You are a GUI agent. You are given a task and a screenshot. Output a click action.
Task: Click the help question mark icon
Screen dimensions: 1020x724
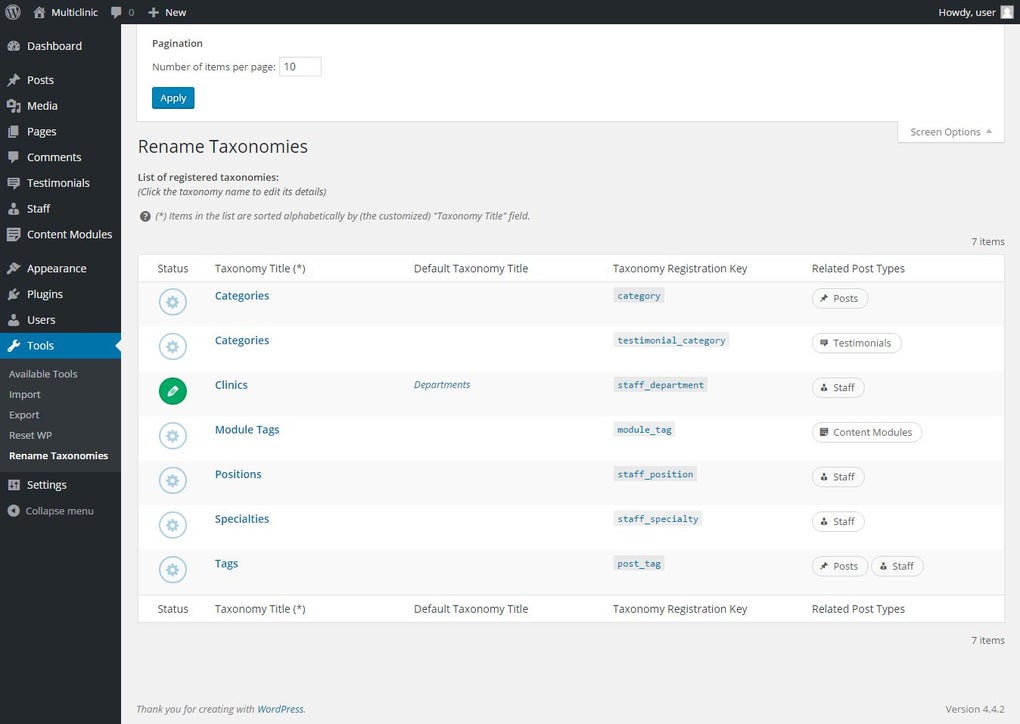tap(145, 216)
